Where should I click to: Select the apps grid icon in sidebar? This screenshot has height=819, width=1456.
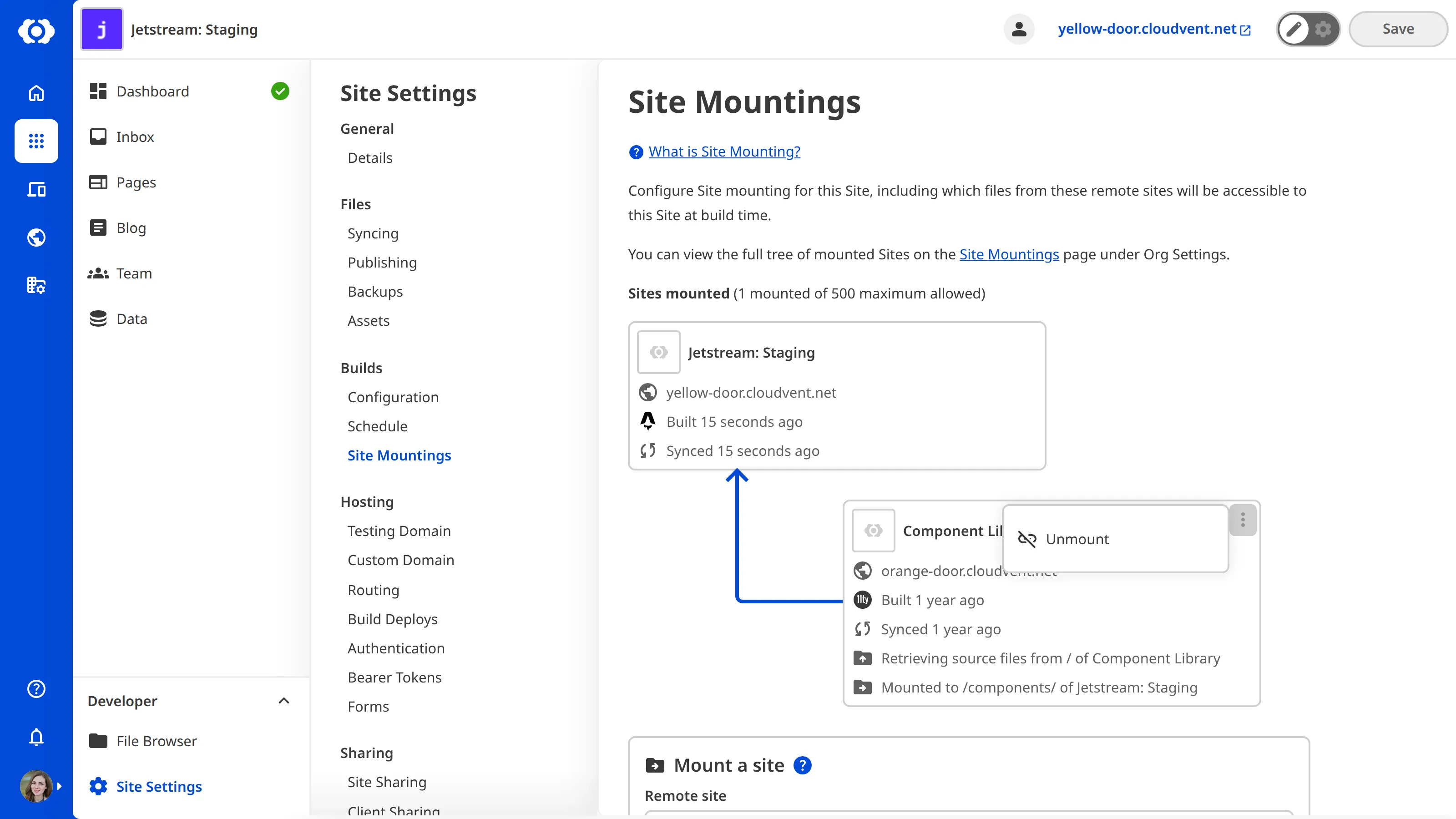coord(36,141)
